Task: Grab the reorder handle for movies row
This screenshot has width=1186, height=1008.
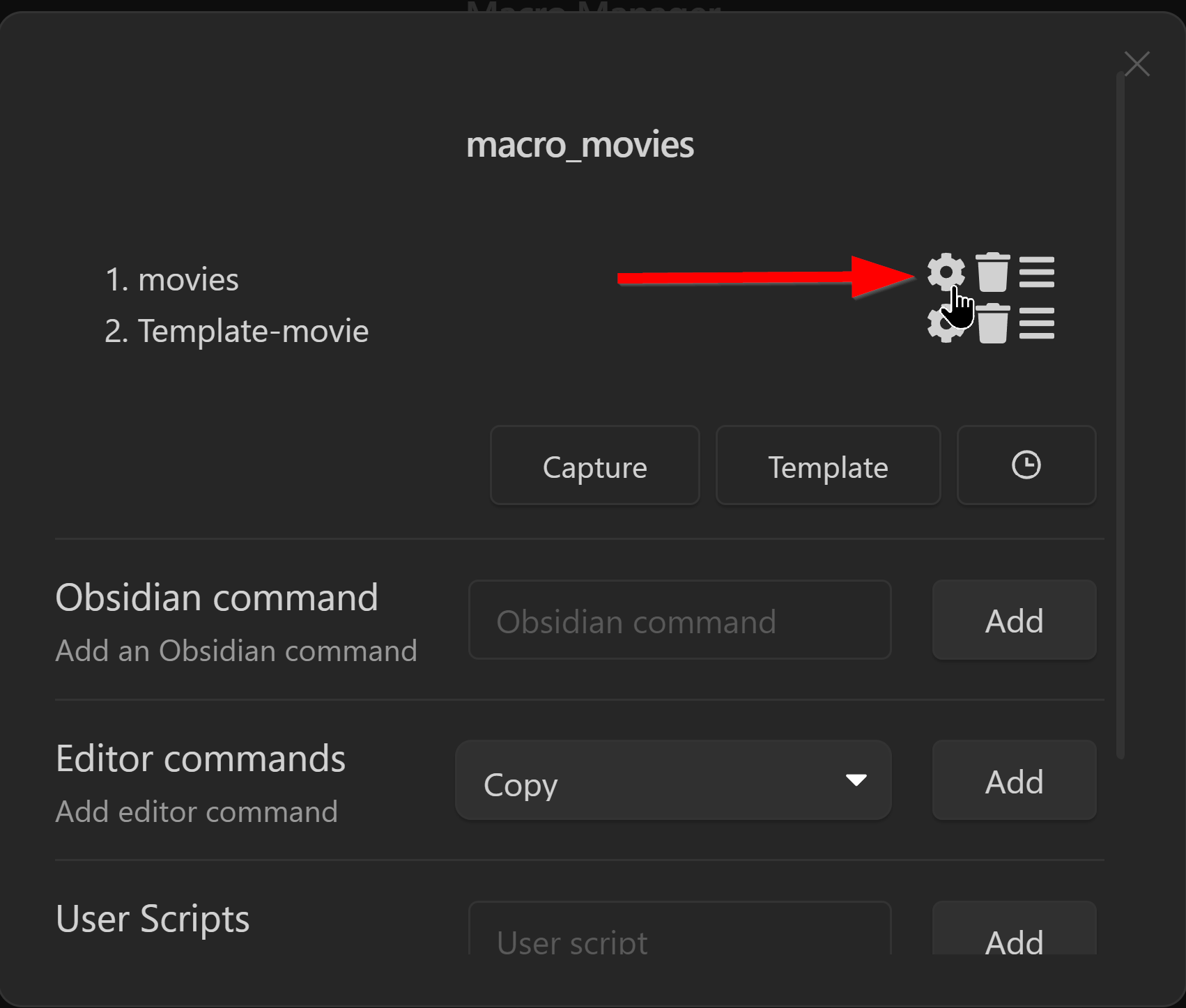Action: (1036, 272)
